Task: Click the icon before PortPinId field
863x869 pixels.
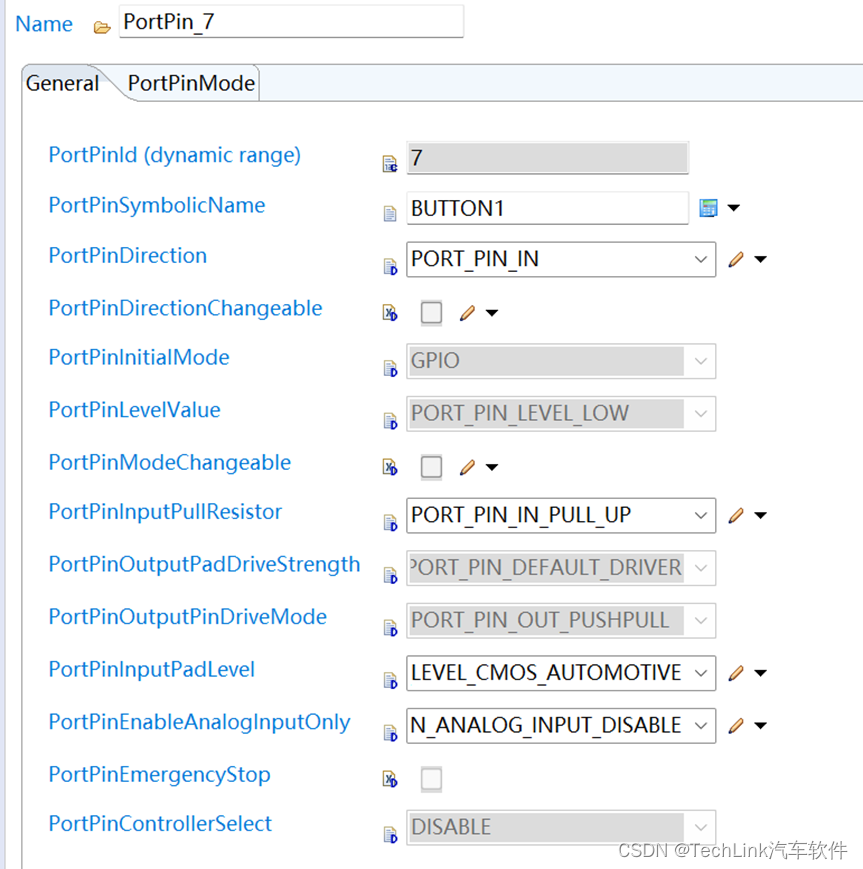Action: click(x=390, y=164)
